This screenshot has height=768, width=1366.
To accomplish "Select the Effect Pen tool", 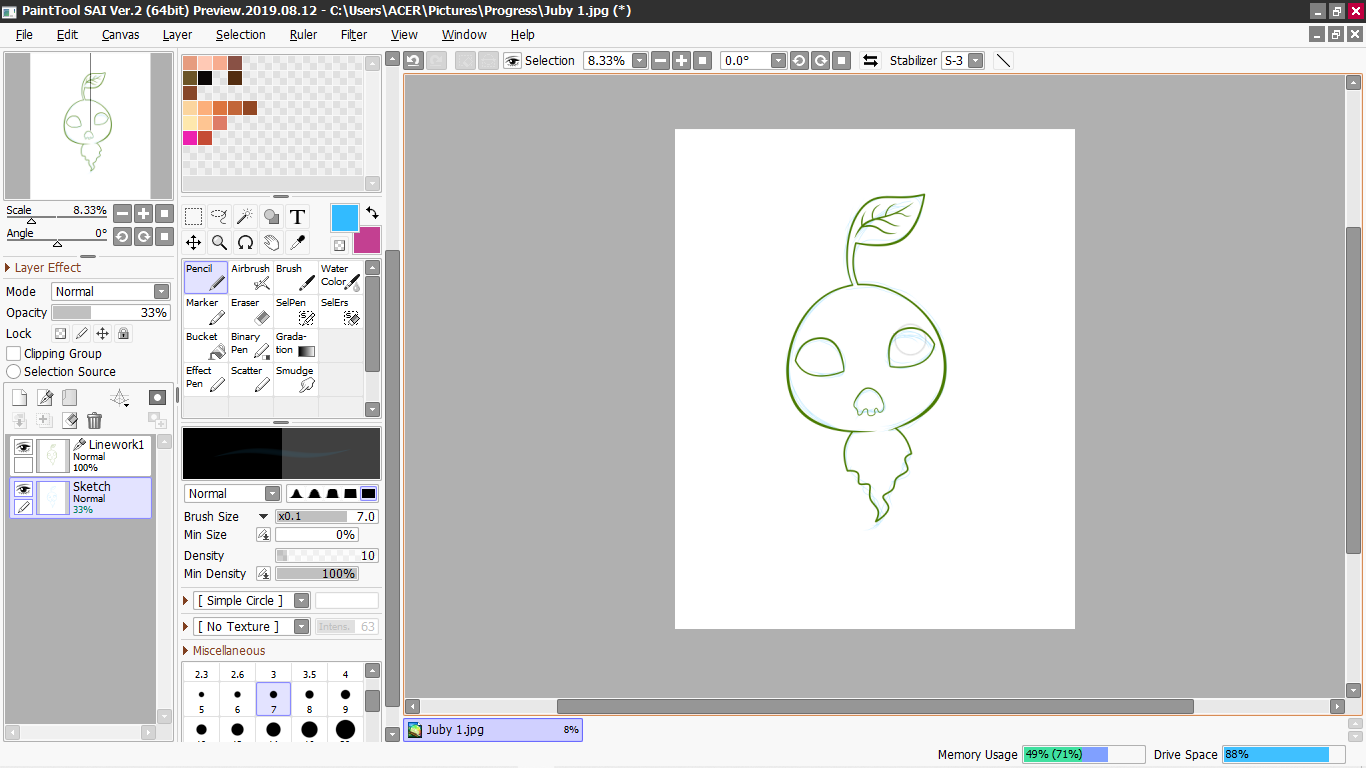I will pos(206,379).
